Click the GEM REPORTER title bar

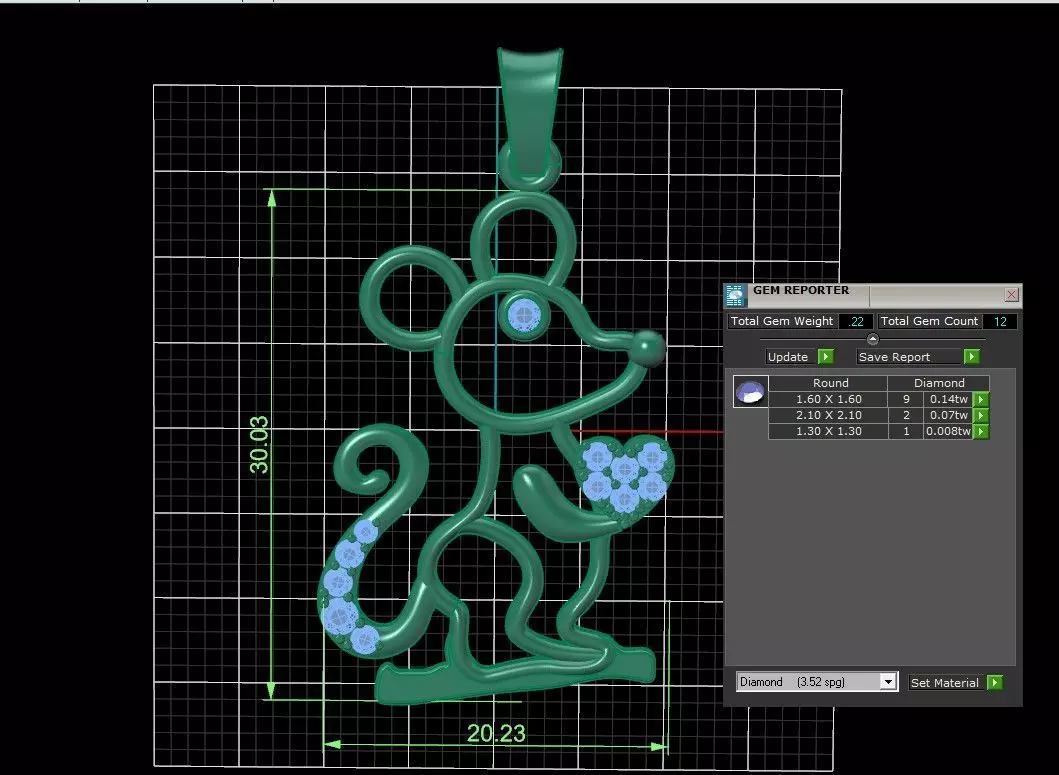pyautogui.click(x=875, y=295)
